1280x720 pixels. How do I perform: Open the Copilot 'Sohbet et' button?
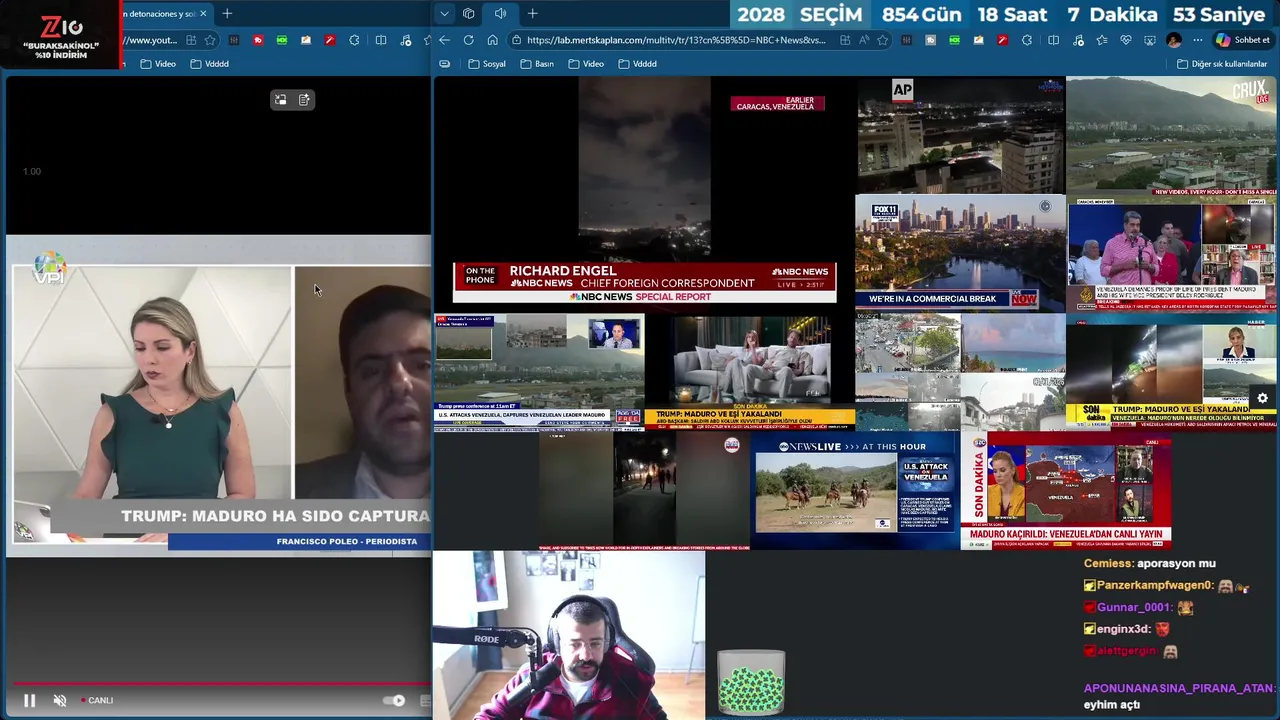point(1242,40)
